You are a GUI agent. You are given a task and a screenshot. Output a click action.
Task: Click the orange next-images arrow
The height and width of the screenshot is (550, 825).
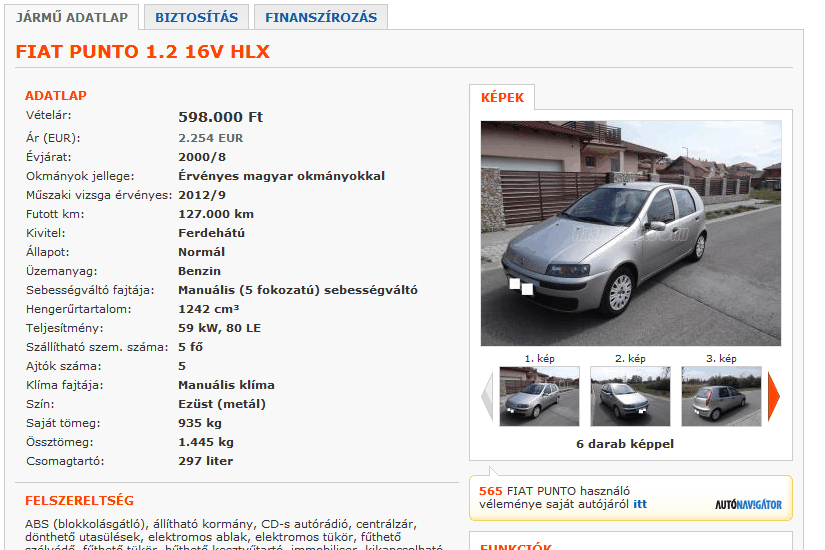773,396
